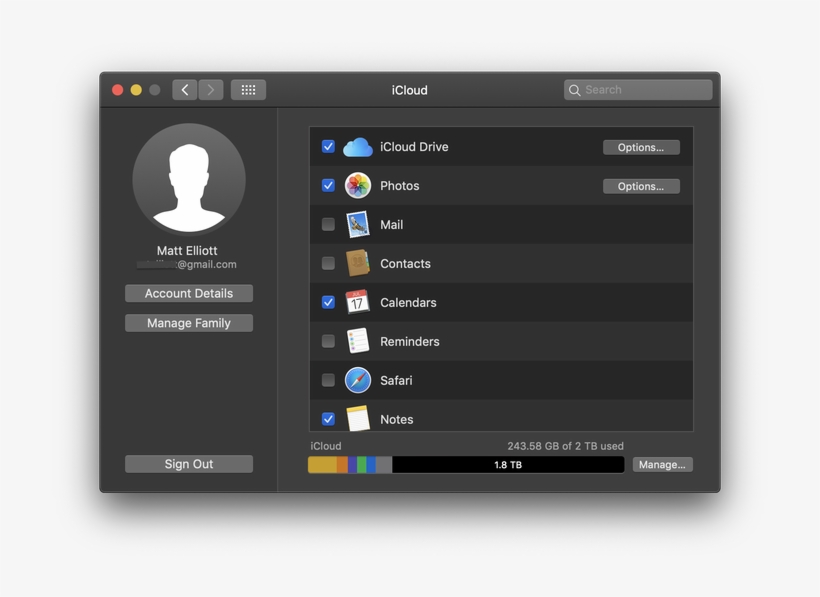Click the back navigation arrow
The height and width of the screenshot is (597, 820).
tap(184, 89)
